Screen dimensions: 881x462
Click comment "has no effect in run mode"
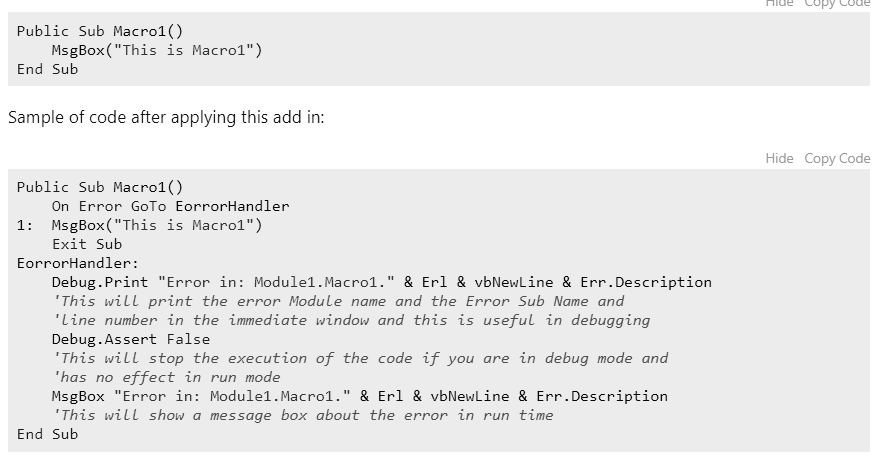[166, 377]
